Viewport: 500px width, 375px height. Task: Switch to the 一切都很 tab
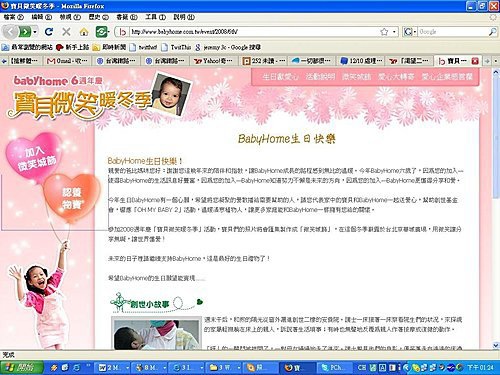pyautogui.click(x=312, y=61)
